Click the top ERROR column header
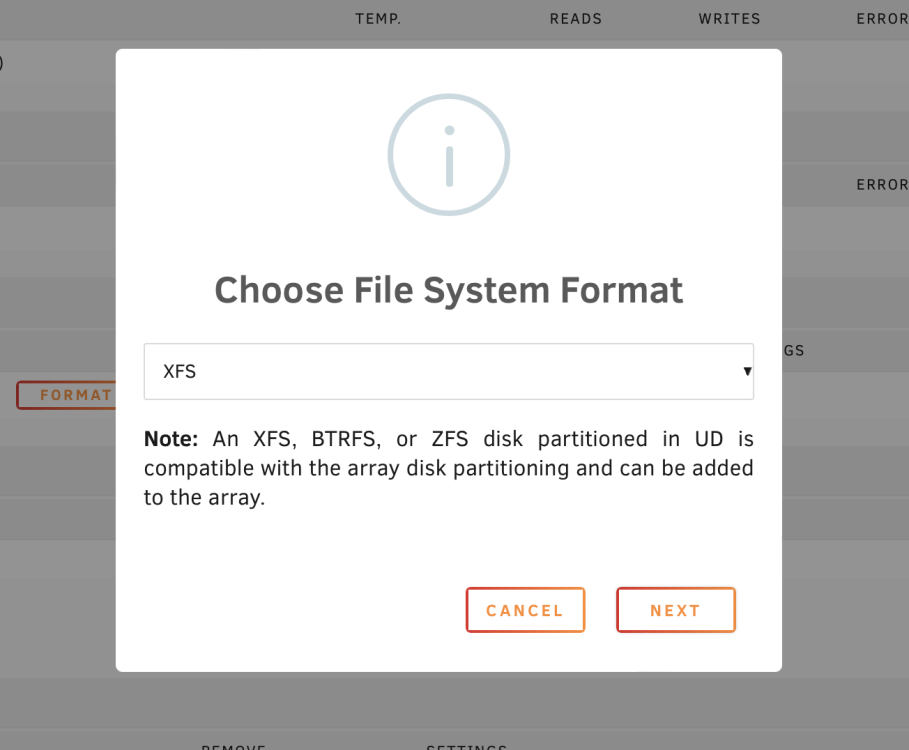 [882, 19]
